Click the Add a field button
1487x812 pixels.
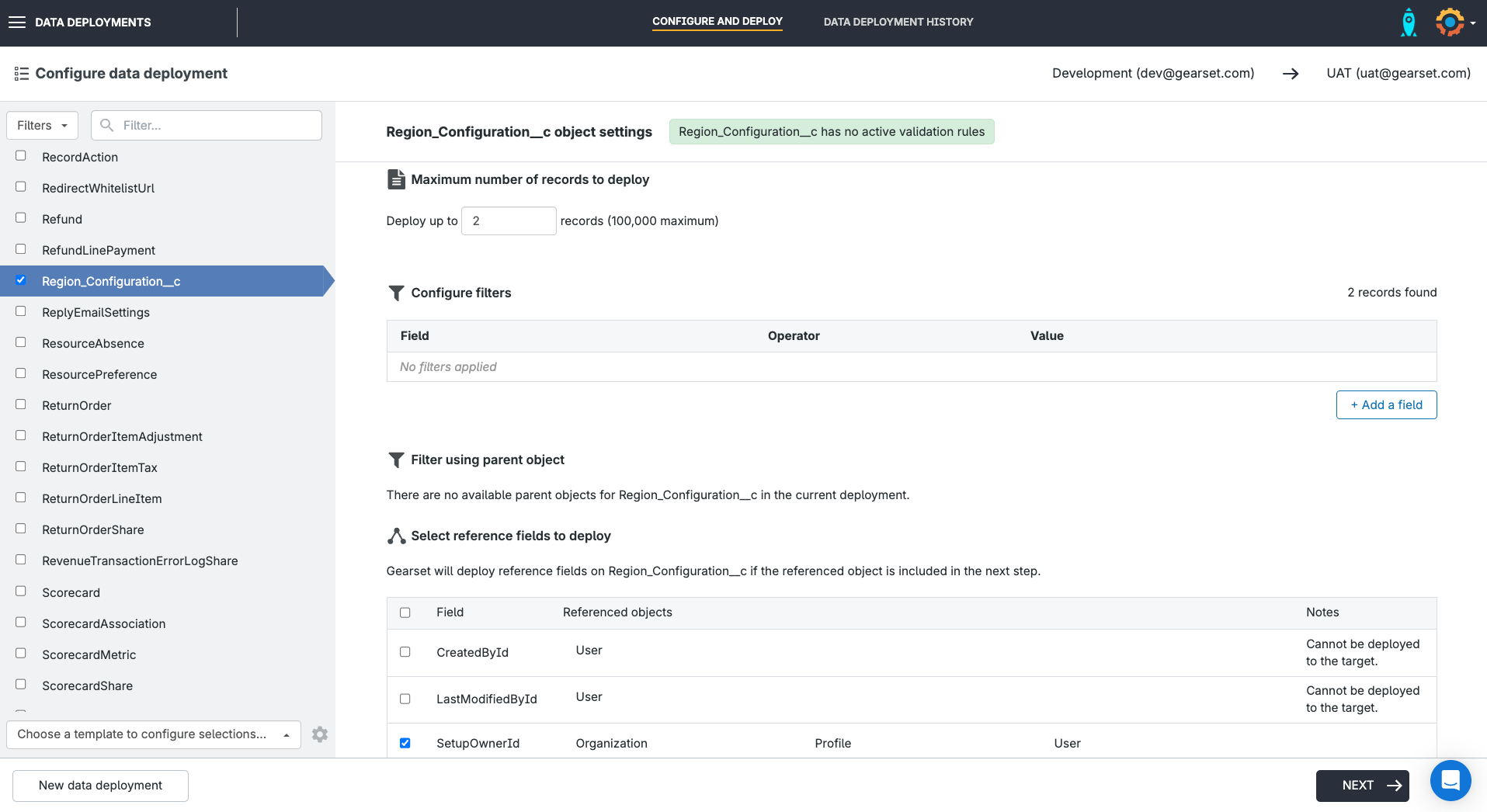pyautogui.click(x=1386, y=405)
